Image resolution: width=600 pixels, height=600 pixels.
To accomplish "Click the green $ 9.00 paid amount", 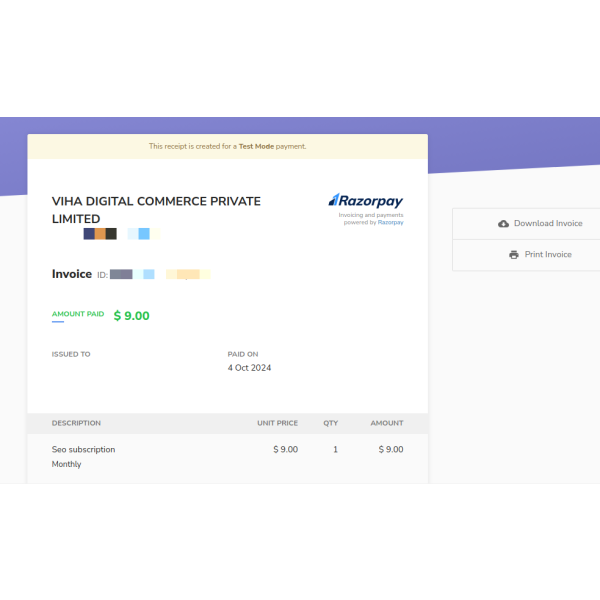I will (x=131, y=316).
